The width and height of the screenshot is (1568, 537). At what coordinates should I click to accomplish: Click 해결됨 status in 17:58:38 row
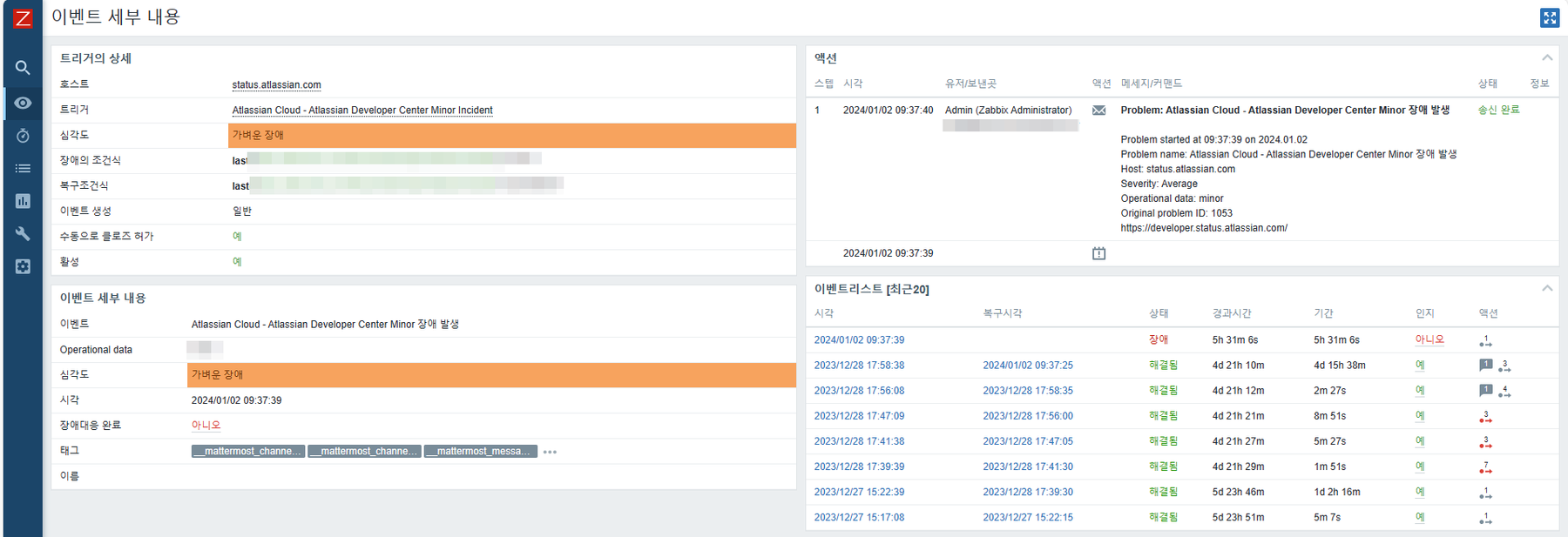point(1163,366)
